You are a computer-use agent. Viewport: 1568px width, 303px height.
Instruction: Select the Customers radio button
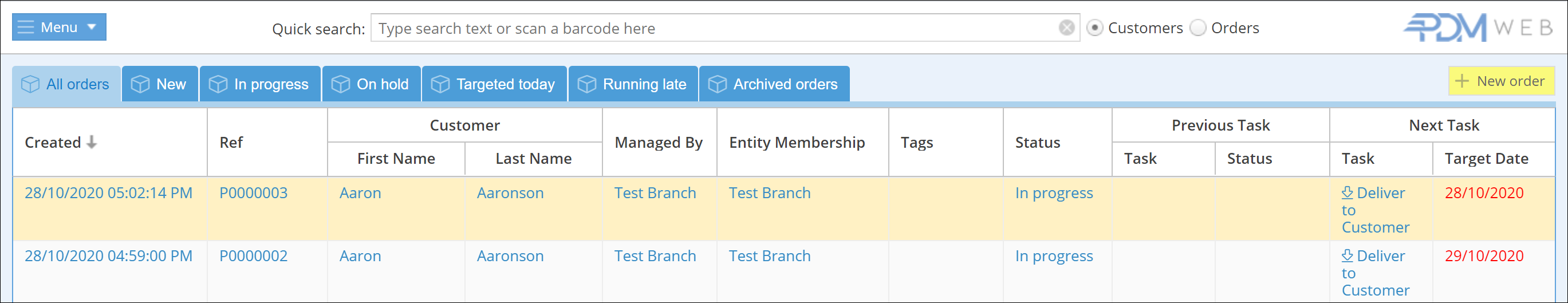tap(1094, 28)
